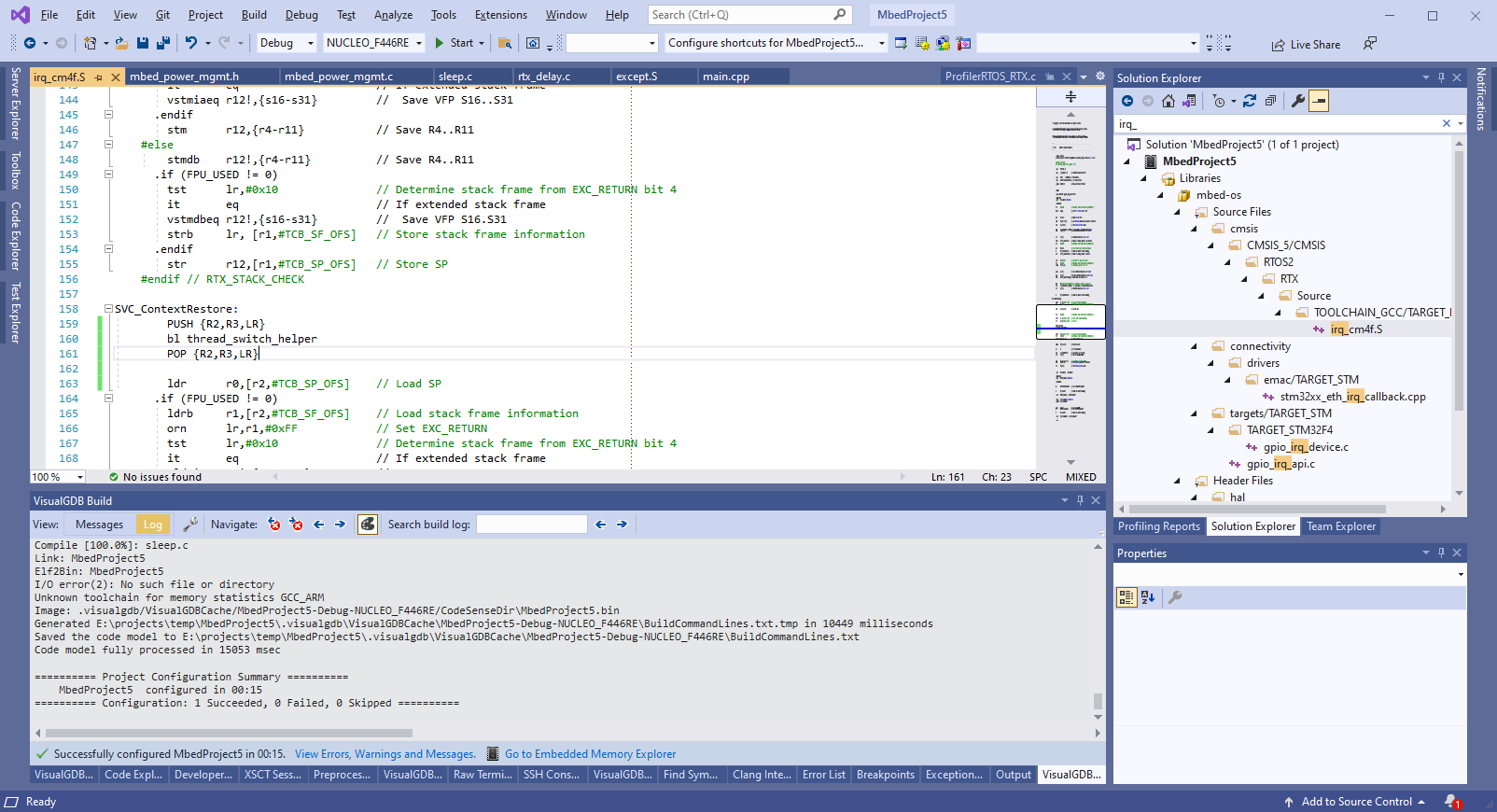The image size is (1497, 812).
Task: Collapse the Header Files tree node
Action: click(1177, 481)
